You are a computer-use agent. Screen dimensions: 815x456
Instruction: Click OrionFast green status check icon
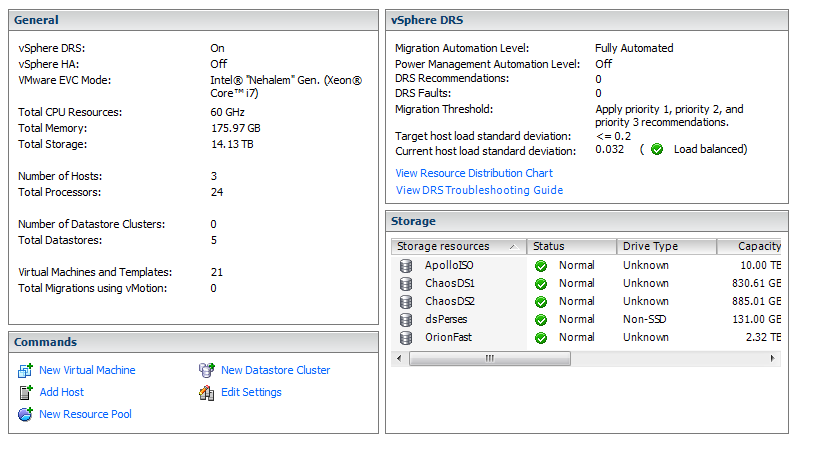[x=541, y=338]
